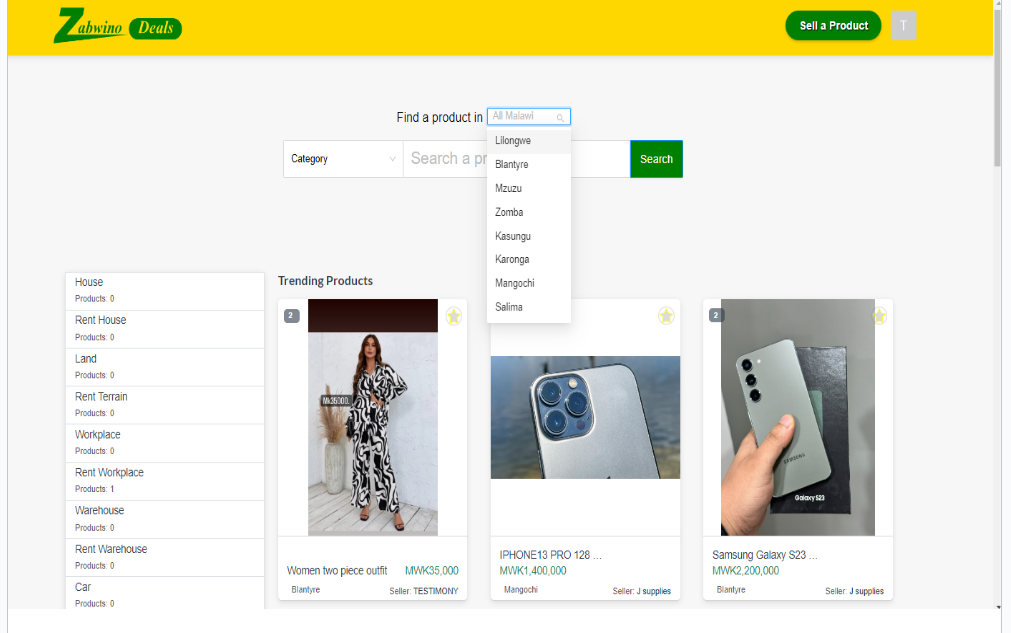The width and height of the screenshot is (1011, 633).
Task: Open the user avatar T menu
Action: (x=903, y=26)
